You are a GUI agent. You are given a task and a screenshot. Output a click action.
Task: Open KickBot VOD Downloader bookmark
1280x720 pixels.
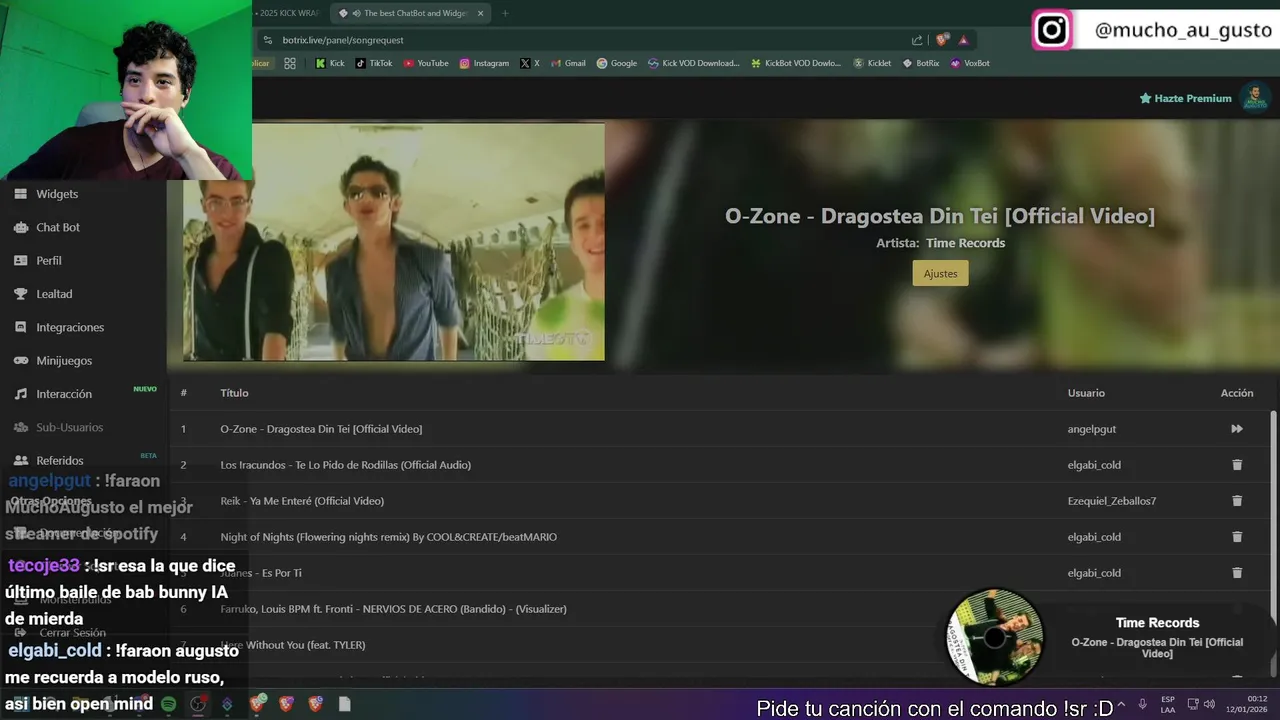(796, 63)
